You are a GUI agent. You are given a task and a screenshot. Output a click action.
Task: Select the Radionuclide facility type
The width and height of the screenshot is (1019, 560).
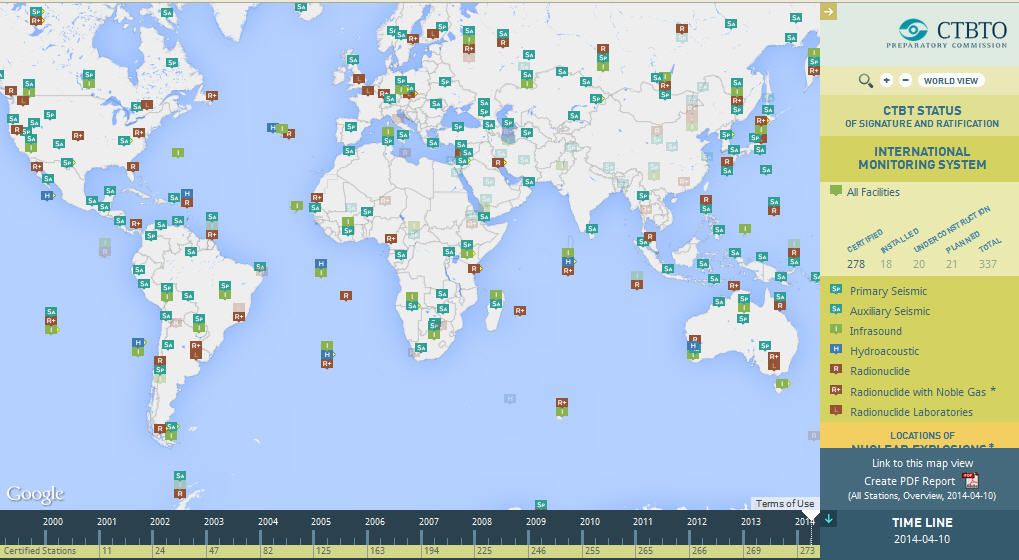pyautogui.click(x=879, y=371)
